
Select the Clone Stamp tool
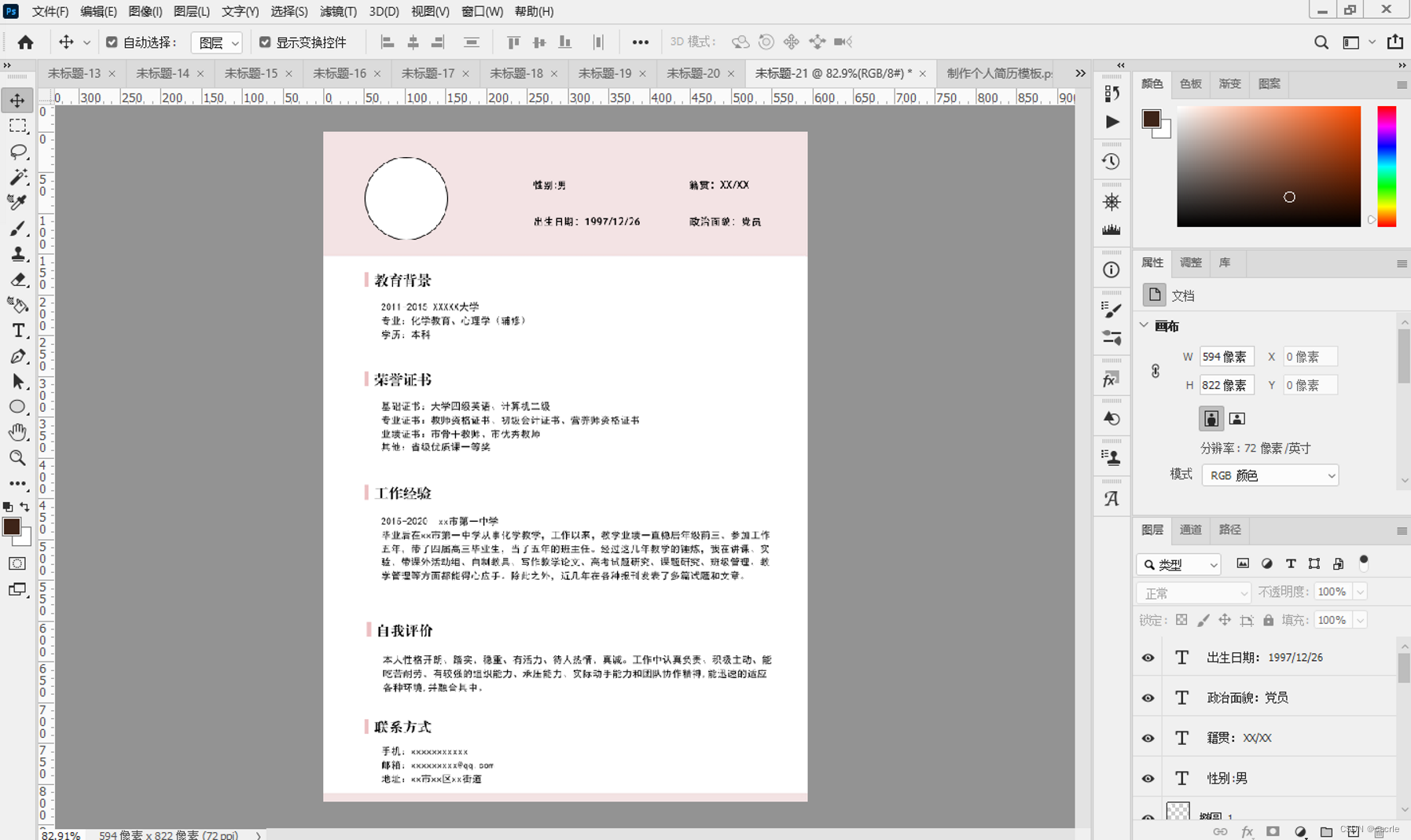pos(17,254)
